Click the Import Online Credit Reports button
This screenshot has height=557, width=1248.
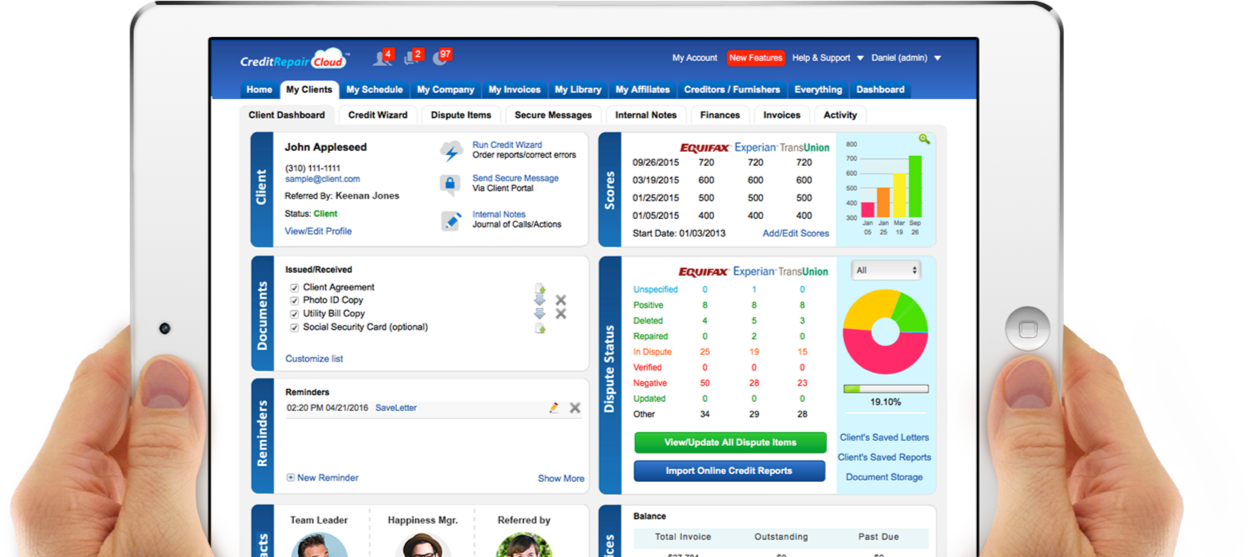pos(730,471)
